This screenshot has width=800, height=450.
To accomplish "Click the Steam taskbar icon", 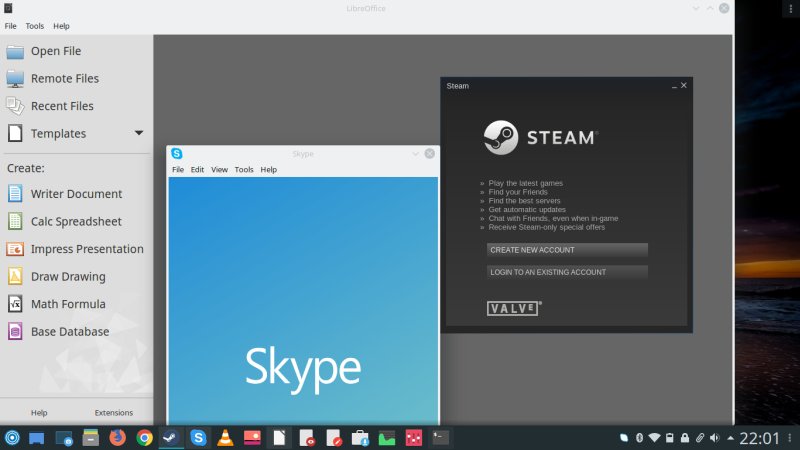I will click(172, 437).
